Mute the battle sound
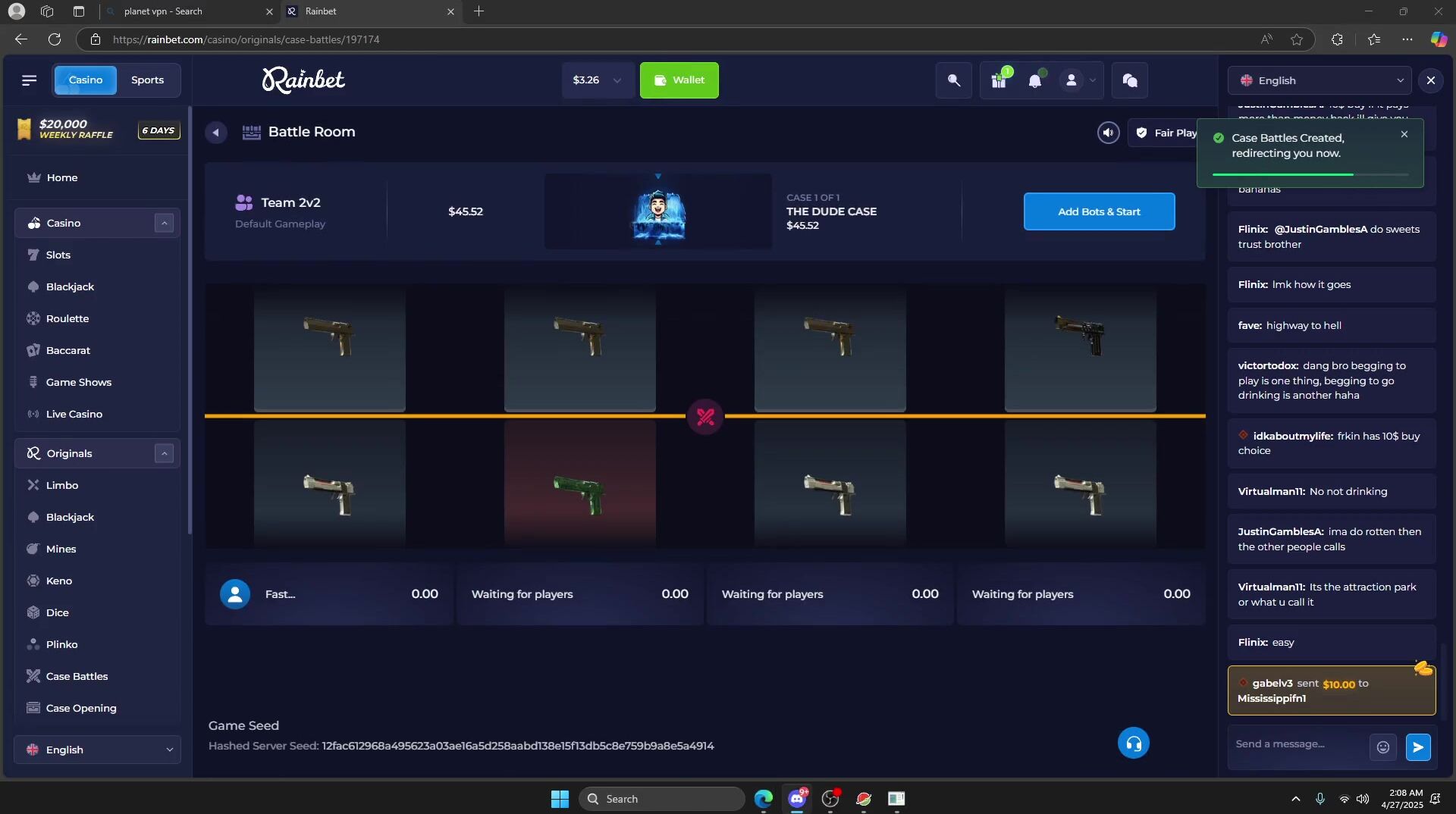This screenshot has height=814, width=1456. click(x=1108, y=133)
